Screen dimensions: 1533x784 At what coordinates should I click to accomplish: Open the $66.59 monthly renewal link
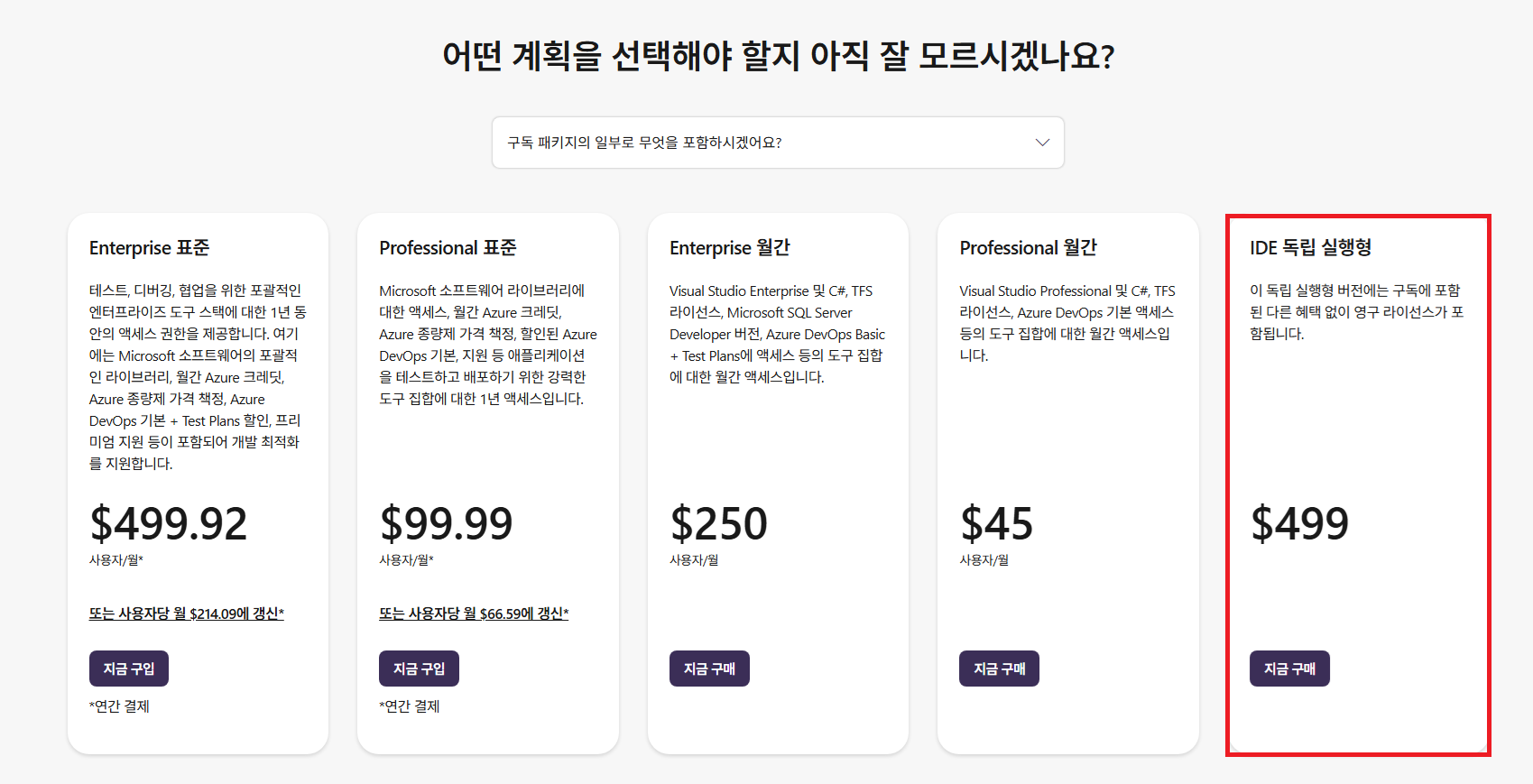474,613
